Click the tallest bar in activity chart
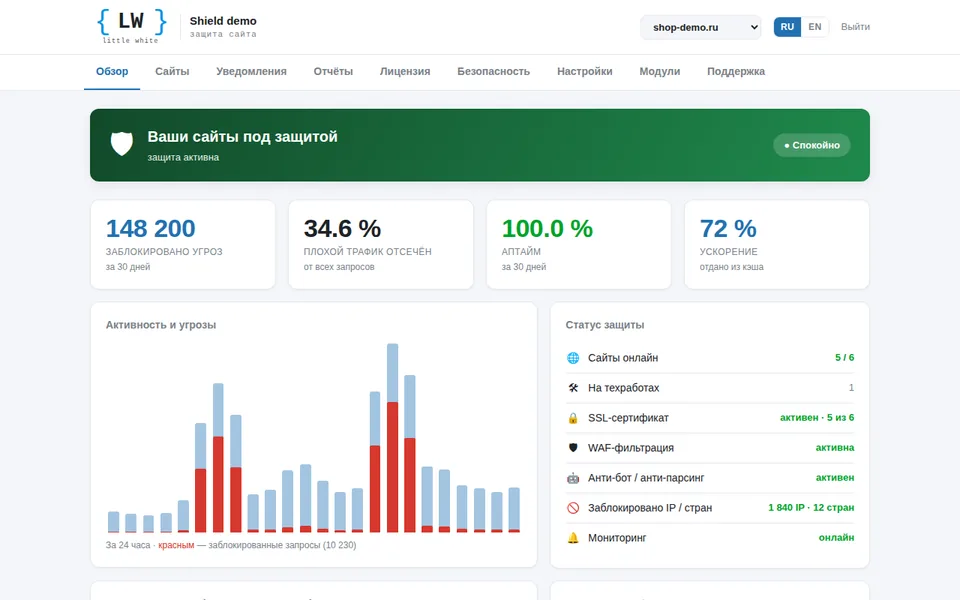 point(392,438)
